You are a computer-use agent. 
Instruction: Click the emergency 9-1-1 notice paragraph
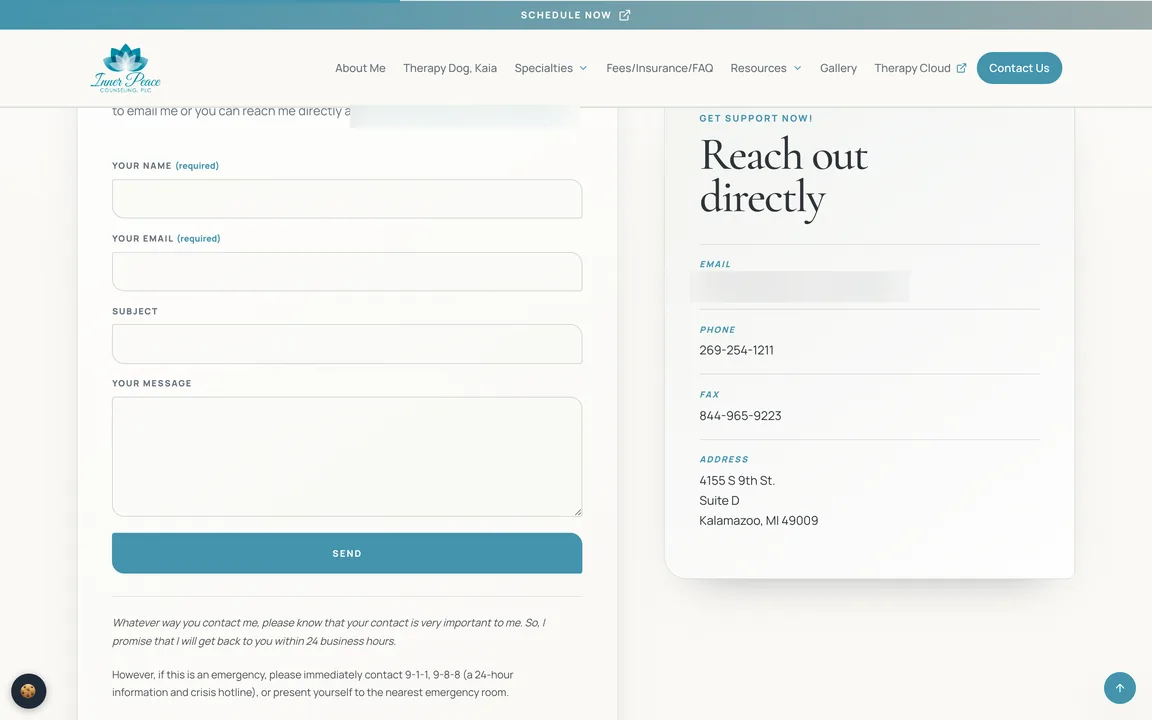pyautogui.click(x=312, y=683)
